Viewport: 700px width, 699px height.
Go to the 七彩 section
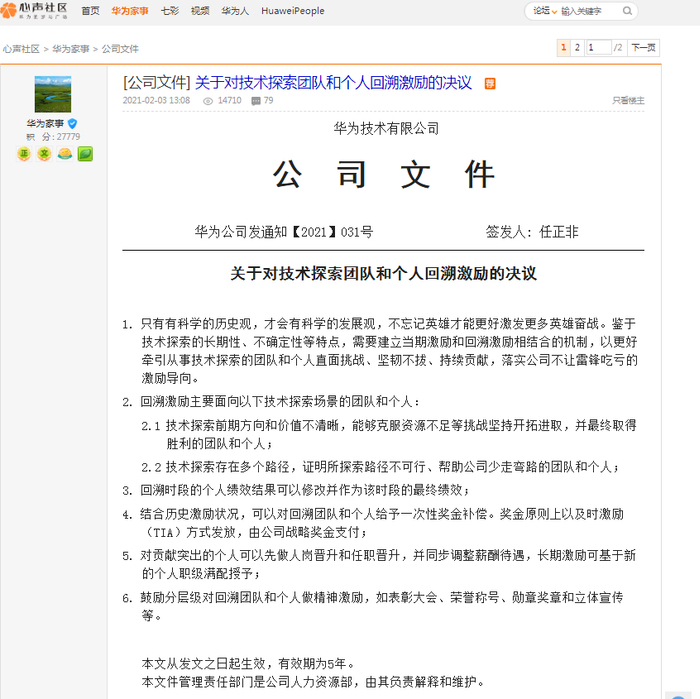[170, 11]
